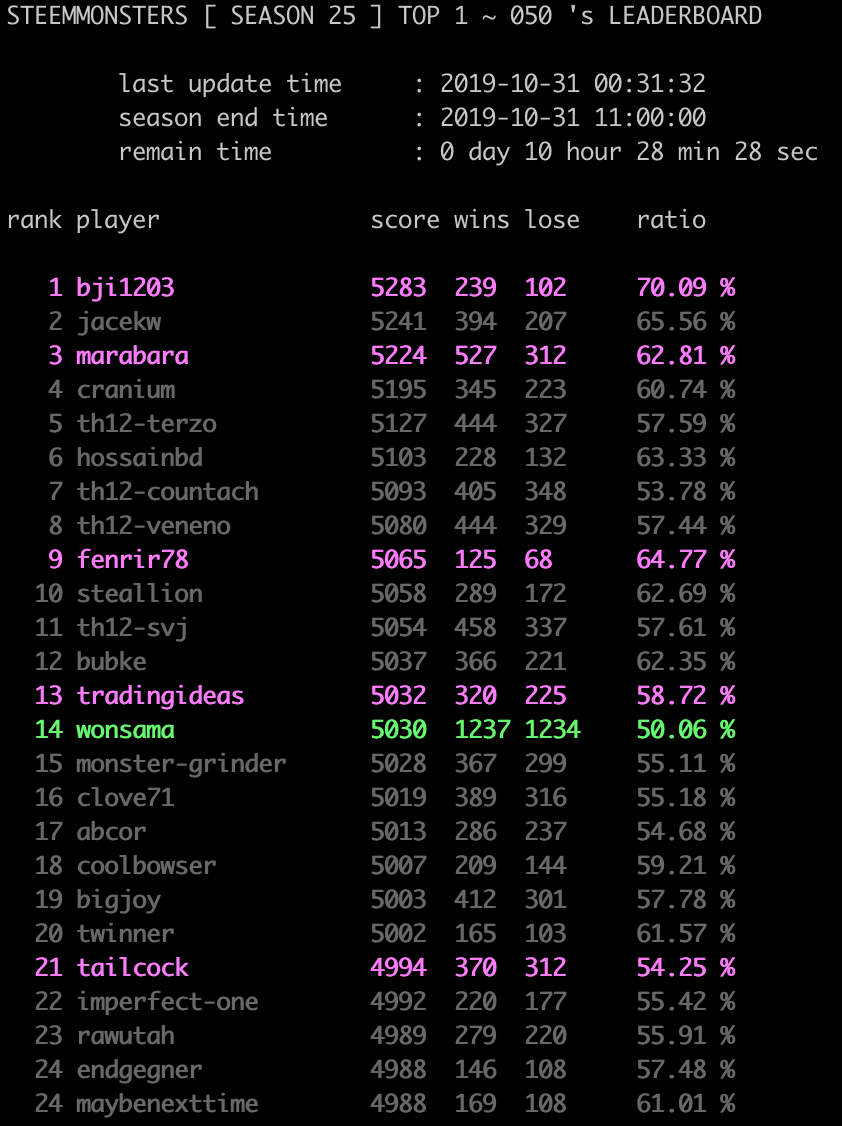This screenshot has width=842, height=1126.
Task: Select the 'last update time' label
Action: 230,83
